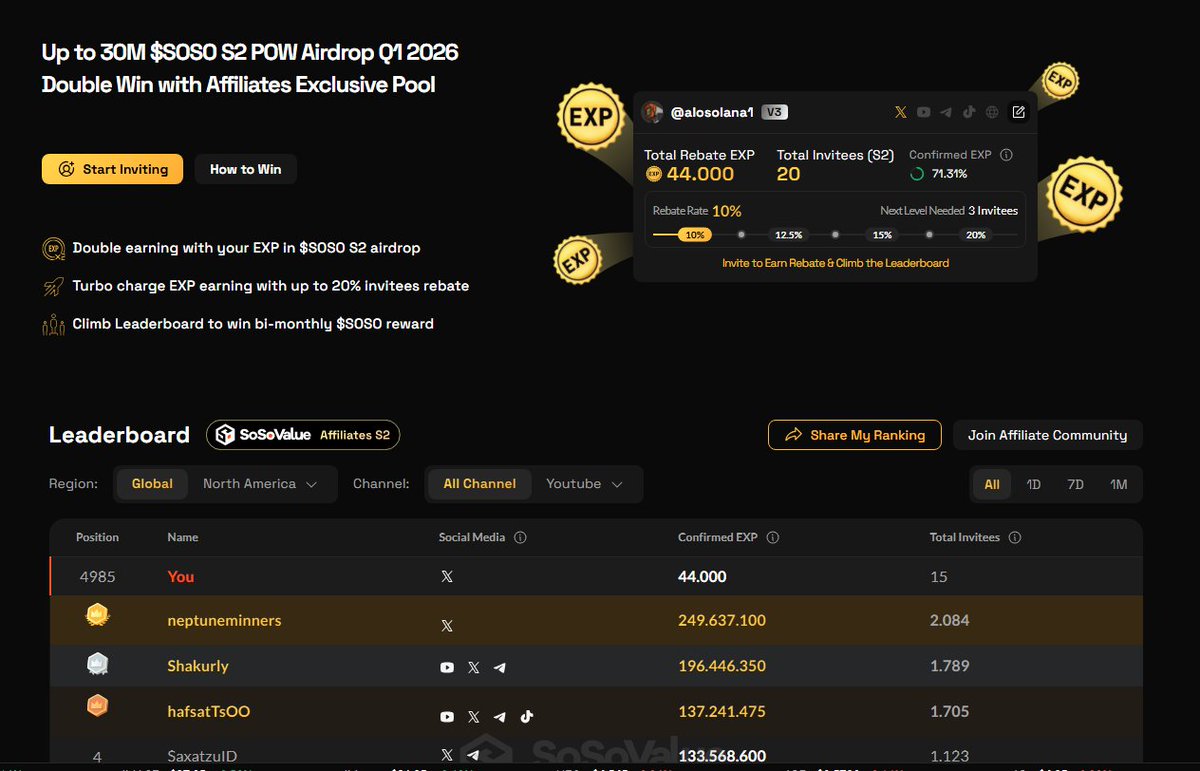Screen dimensions: 1200x771
Task: Open the X icon in the You row
Action: [x=447, y=577]
